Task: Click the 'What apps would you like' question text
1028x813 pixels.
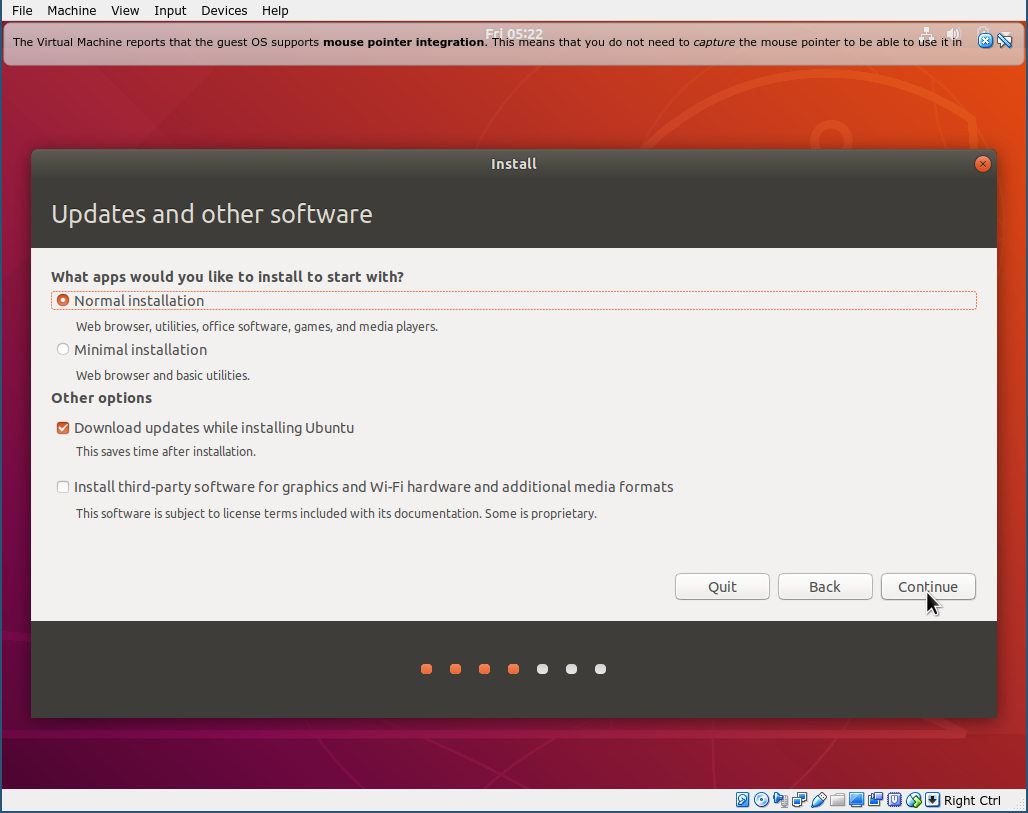Action: click(x=227, y=277)
